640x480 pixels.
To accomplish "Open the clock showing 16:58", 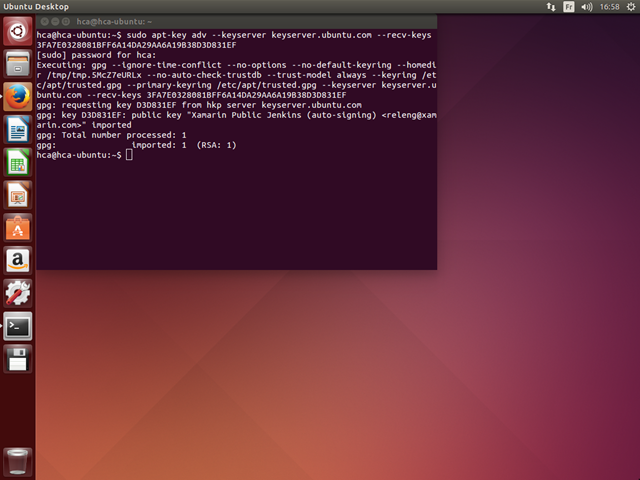I will point(609,7).
